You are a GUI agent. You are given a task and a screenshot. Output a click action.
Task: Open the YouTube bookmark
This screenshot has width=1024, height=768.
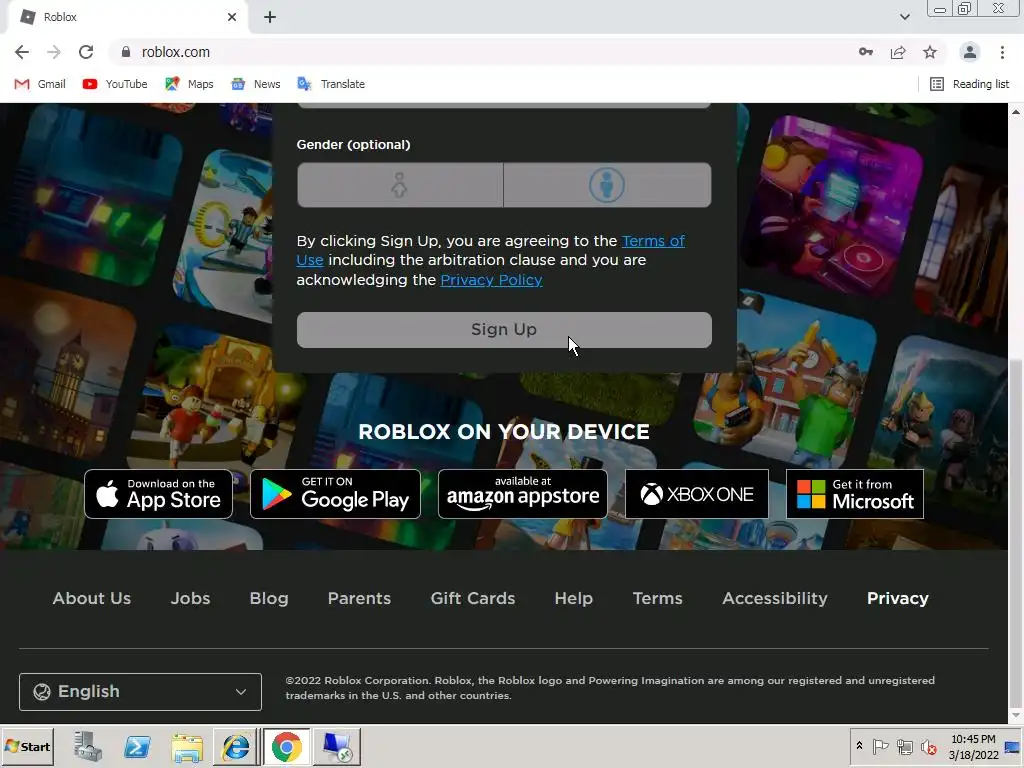115,84
